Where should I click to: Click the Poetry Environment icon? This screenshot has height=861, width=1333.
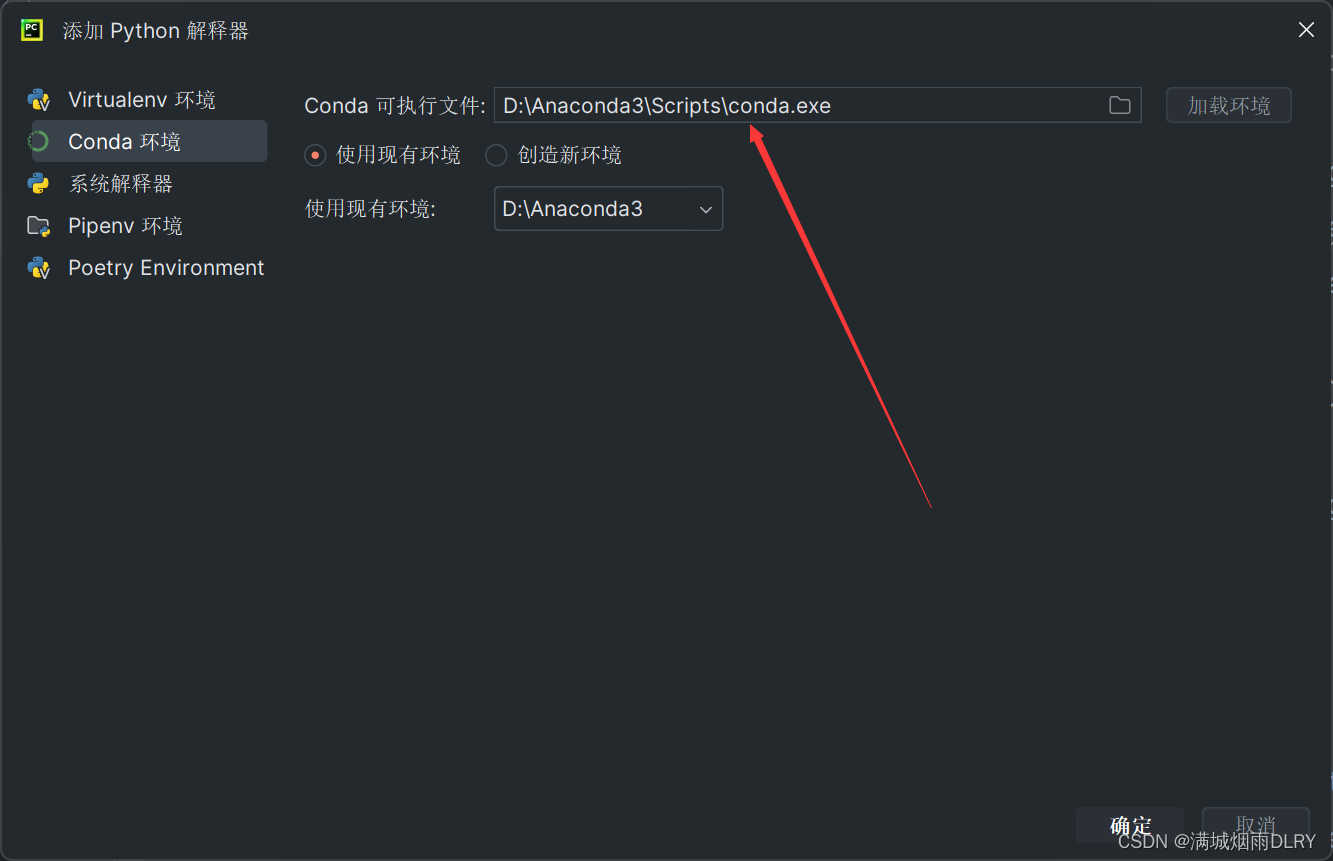click(x=38, y=267)
